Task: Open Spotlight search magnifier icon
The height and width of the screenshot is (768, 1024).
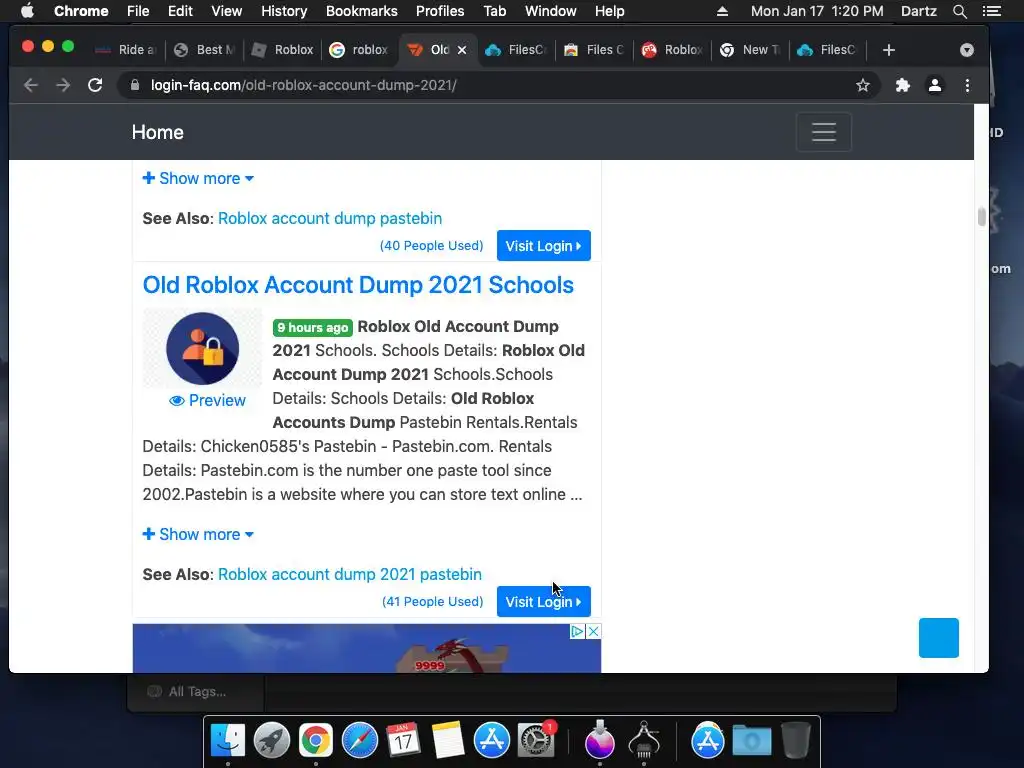Action: pos(959,11)
